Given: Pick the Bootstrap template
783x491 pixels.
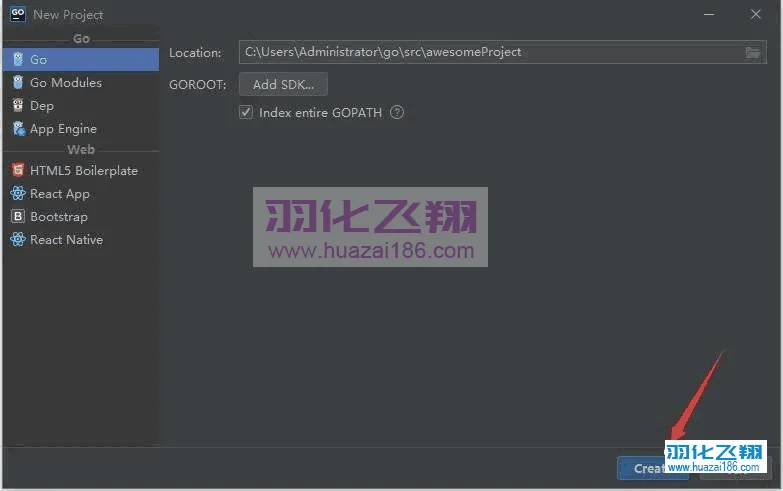Looking at the screenshot, I should coord(81,216).
